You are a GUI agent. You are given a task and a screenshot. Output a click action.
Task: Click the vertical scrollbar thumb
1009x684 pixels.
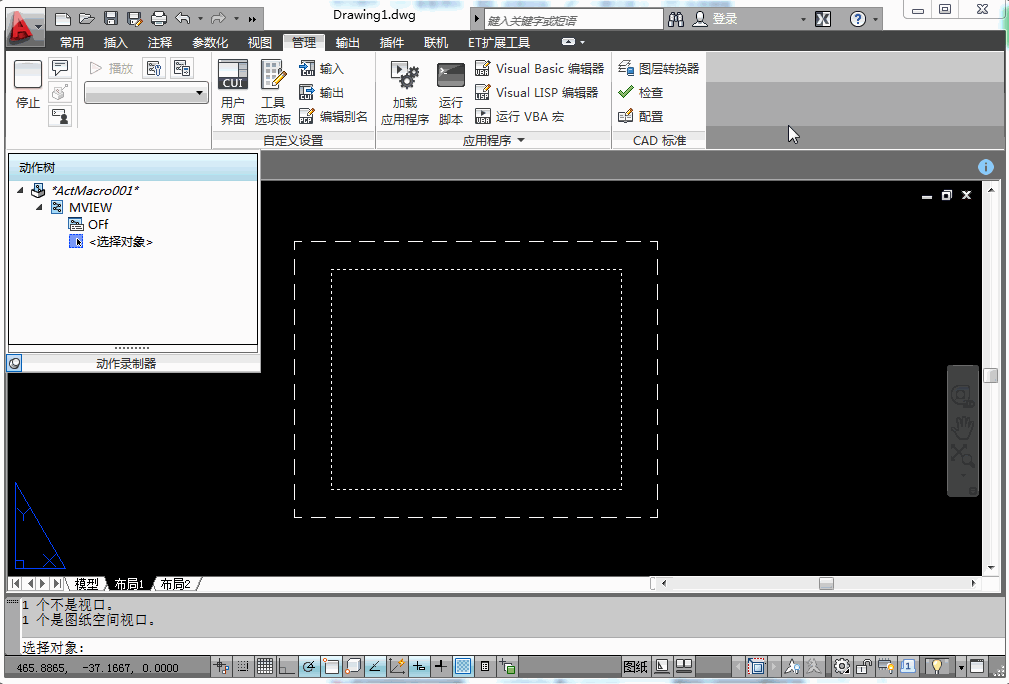pyautogui.click(x=991, y=375)
